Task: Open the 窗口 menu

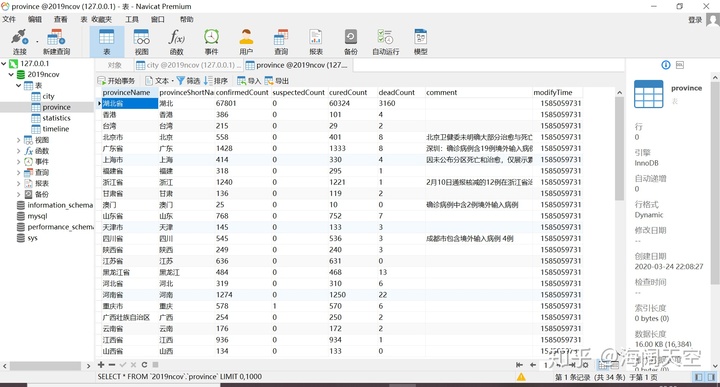Action: pyautogui.click(x=158, y=19)
